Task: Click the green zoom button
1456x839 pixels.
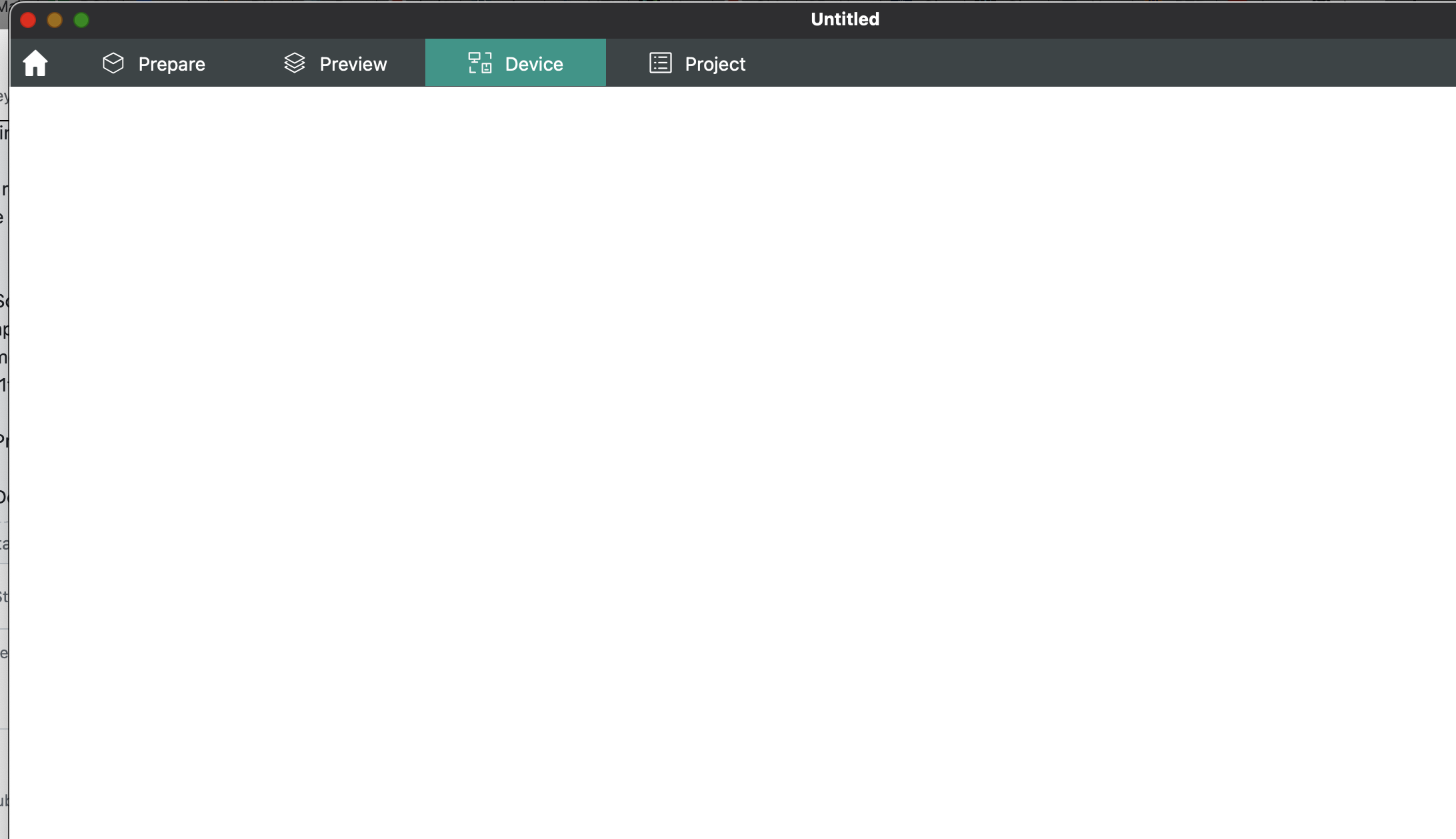Action: [81, 20]
